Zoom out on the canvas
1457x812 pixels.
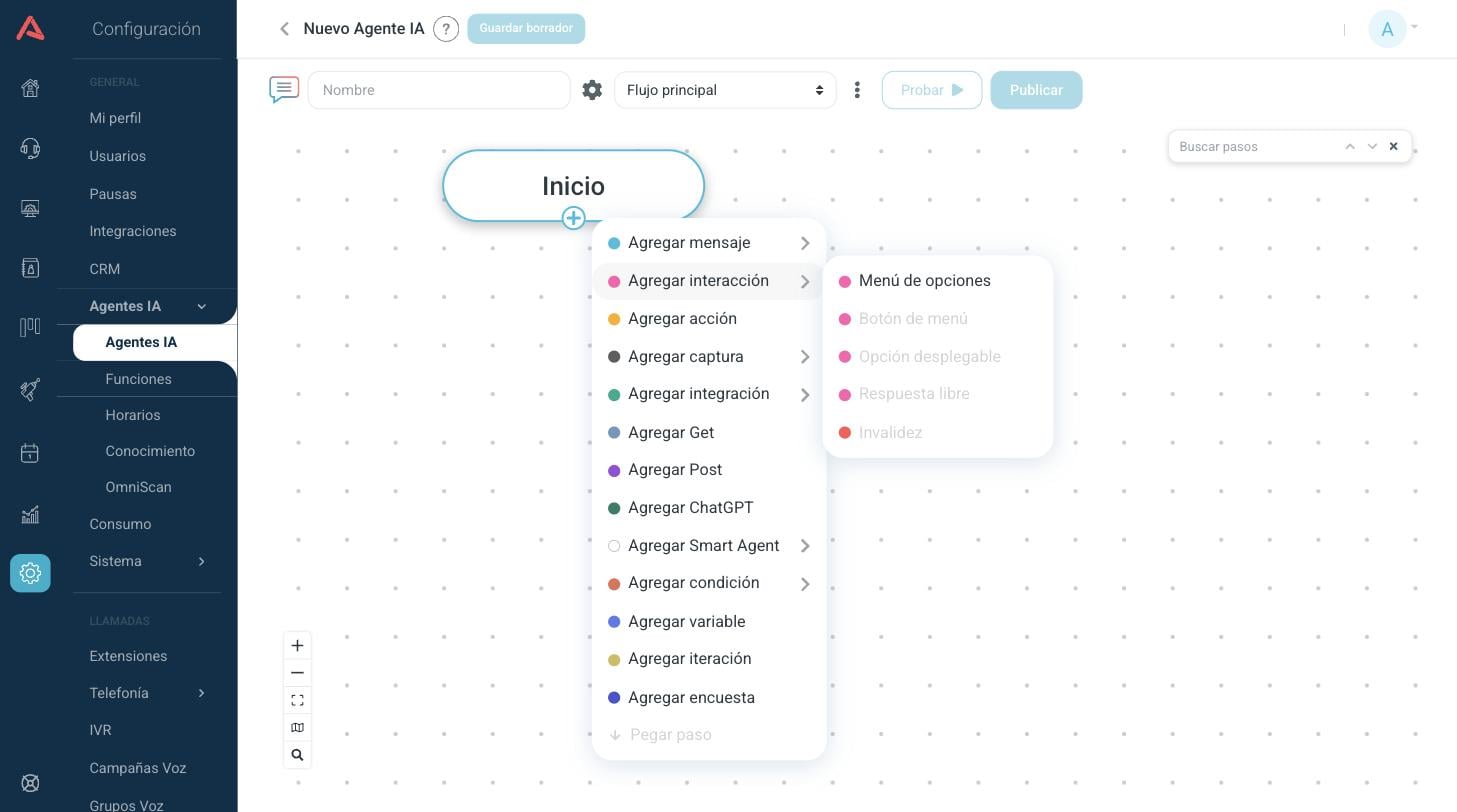(297, 673)
